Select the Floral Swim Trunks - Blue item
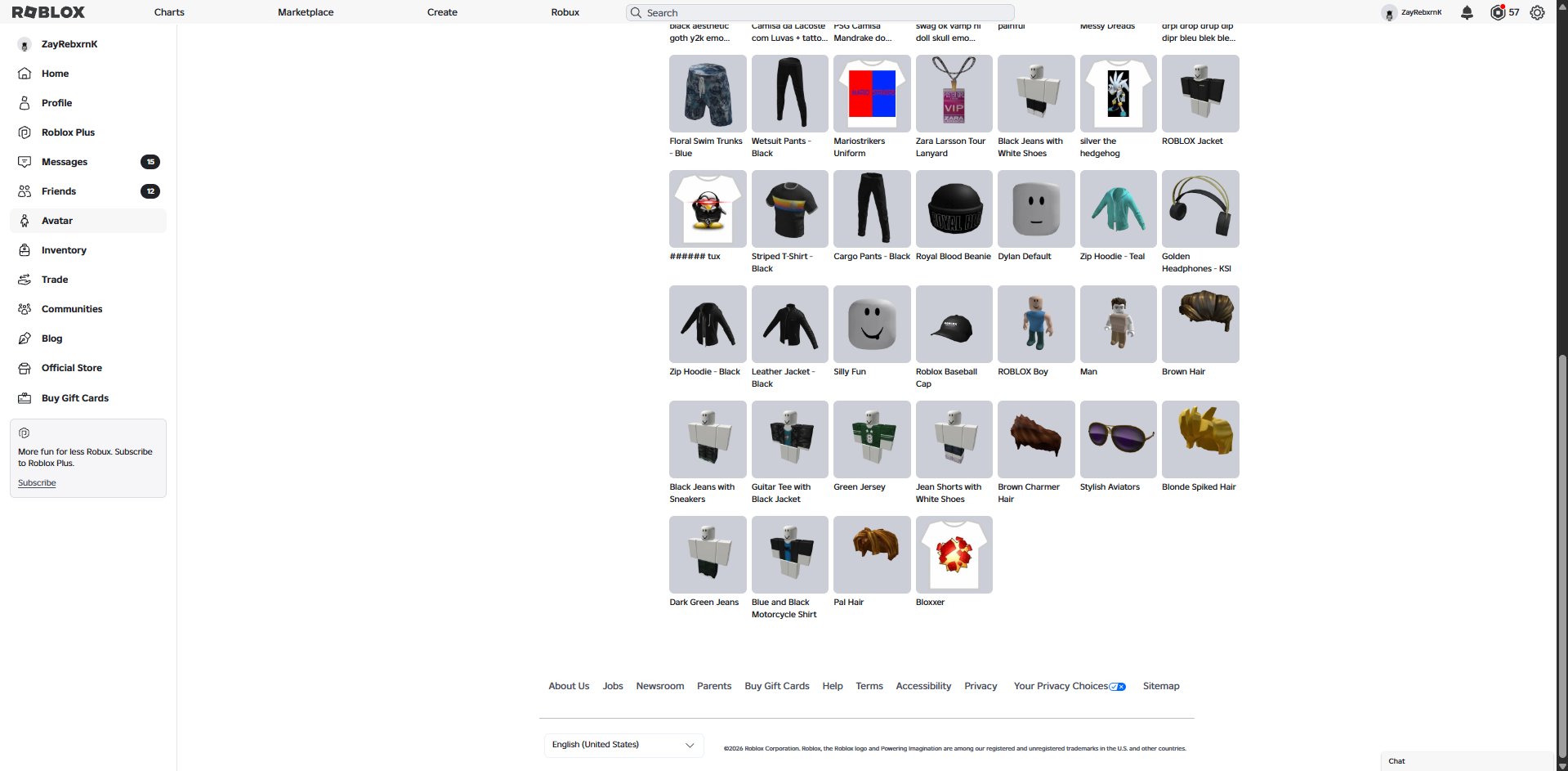1568x771 pixels. click(x=708, y=93)
